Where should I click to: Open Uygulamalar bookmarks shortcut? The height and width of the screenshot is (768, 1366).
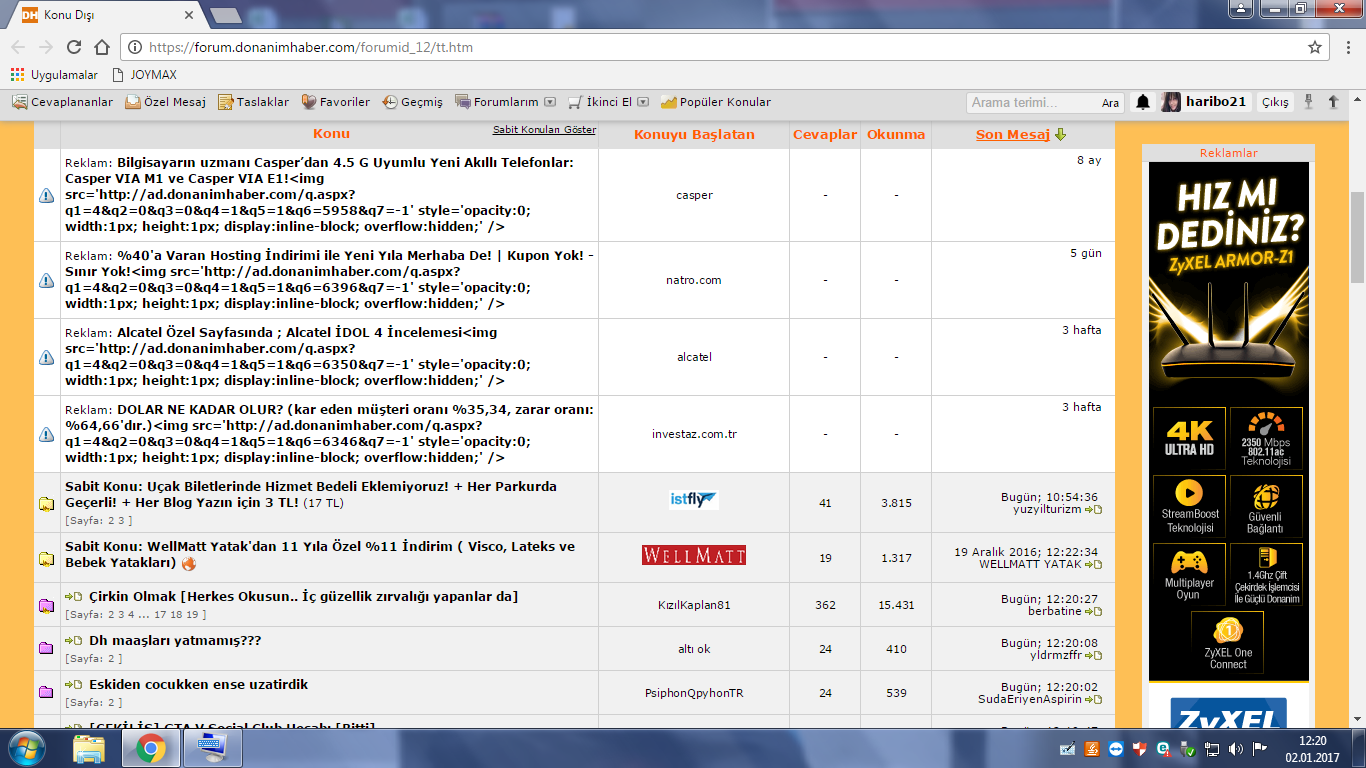(x=54, y=75)
